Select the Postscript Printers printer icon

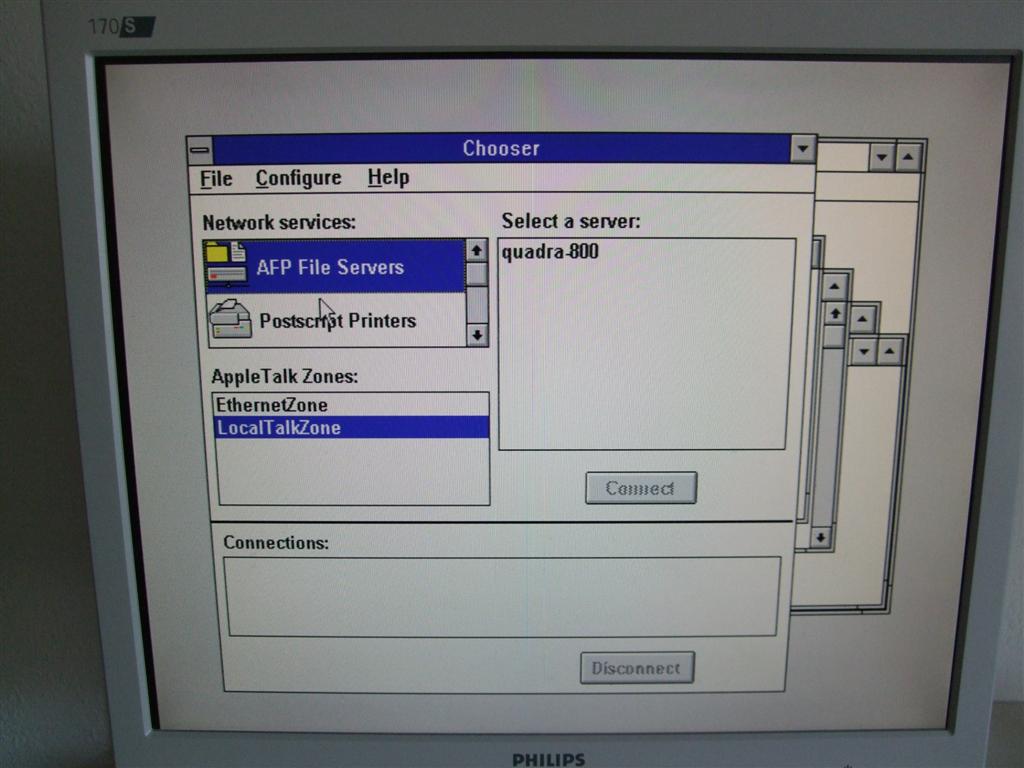[x=230, y=319]
